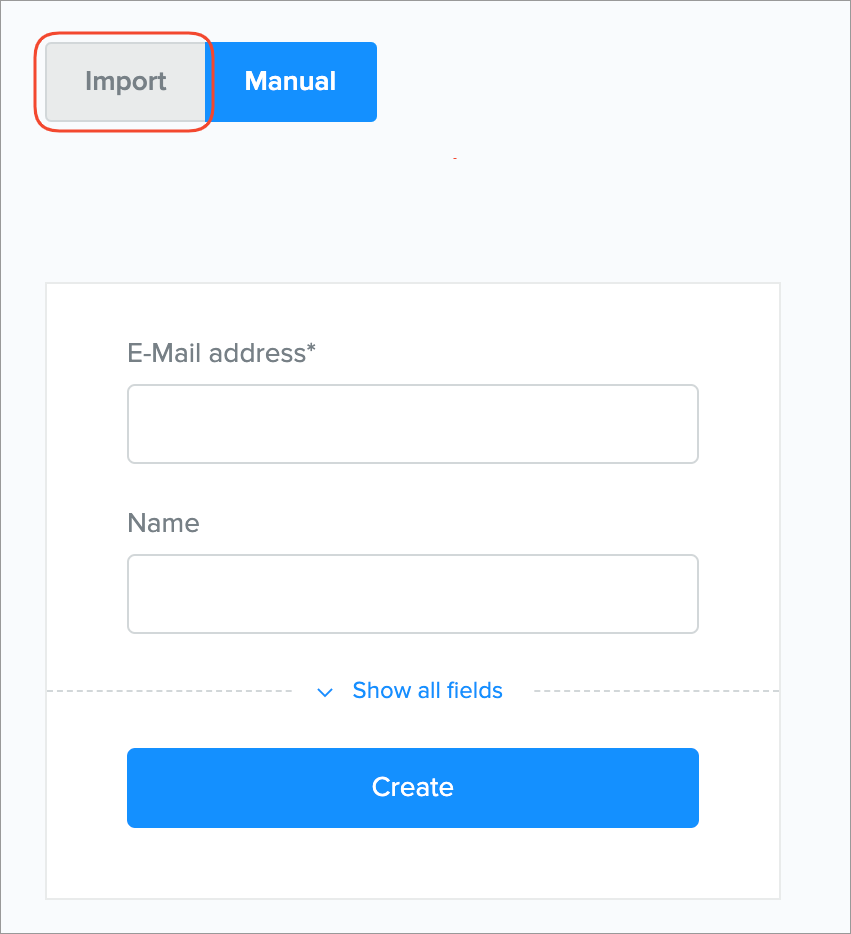Click the blue Show all fields text
This screenshot has width=851, height=934.
(x=427, y=691)
